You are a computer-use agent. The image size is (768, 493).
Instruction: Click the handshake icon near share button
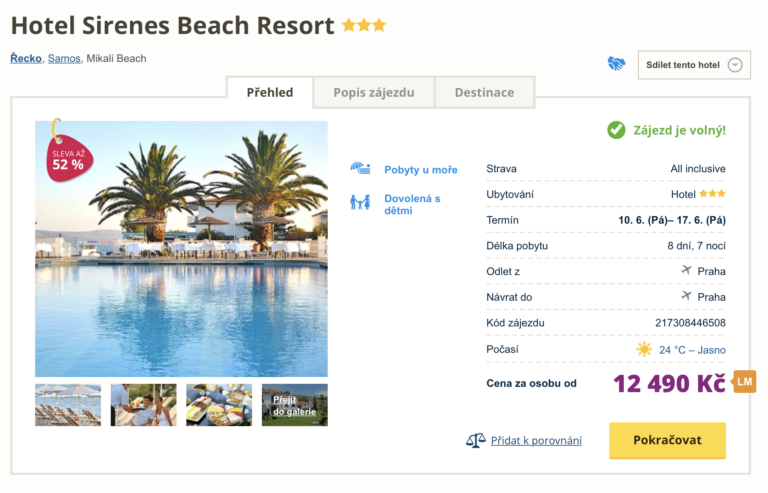(x=616, y=64)
